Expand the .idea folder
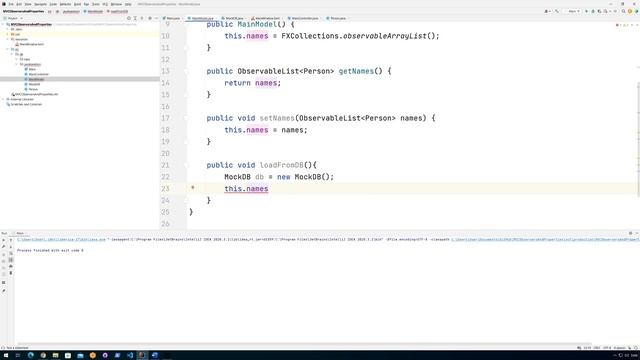The height and width of the screenshot is (360, 640). (x=8, y=29)
